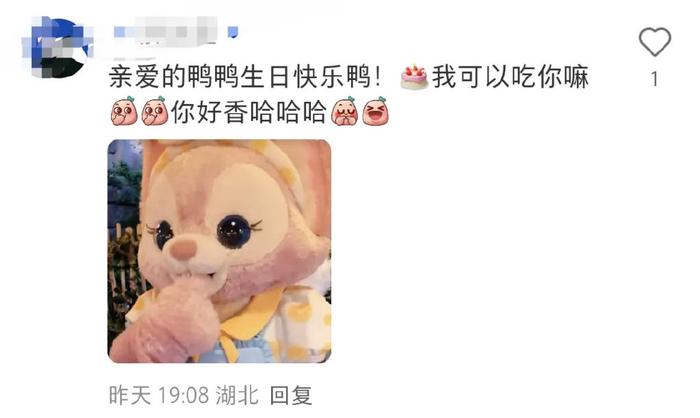Click the bunny's pink nose in the photo
700x418 pixels.
[x=184, y=248]
